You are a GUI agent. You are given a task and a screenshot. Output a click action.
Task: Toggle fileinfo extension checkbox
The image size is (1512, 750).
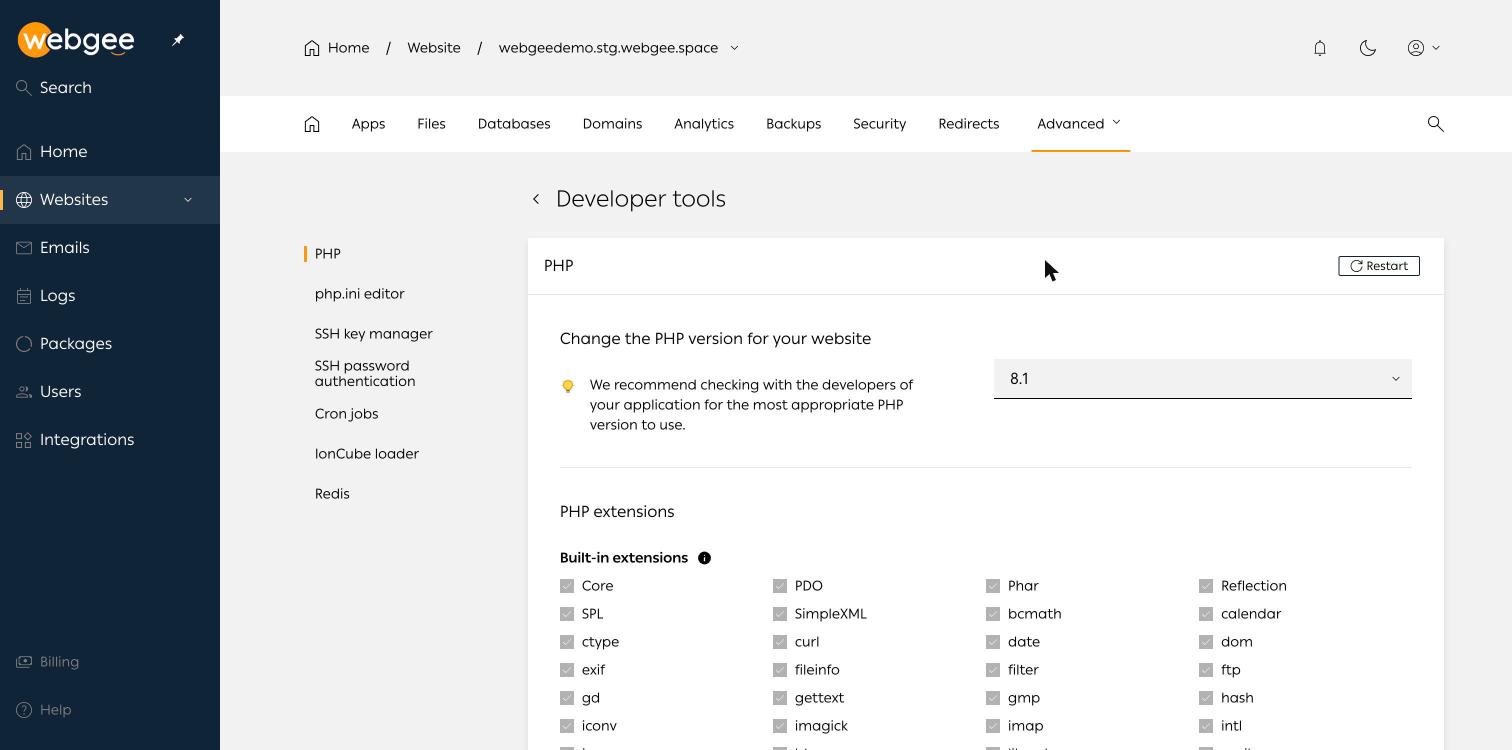(x=780, y=670)
